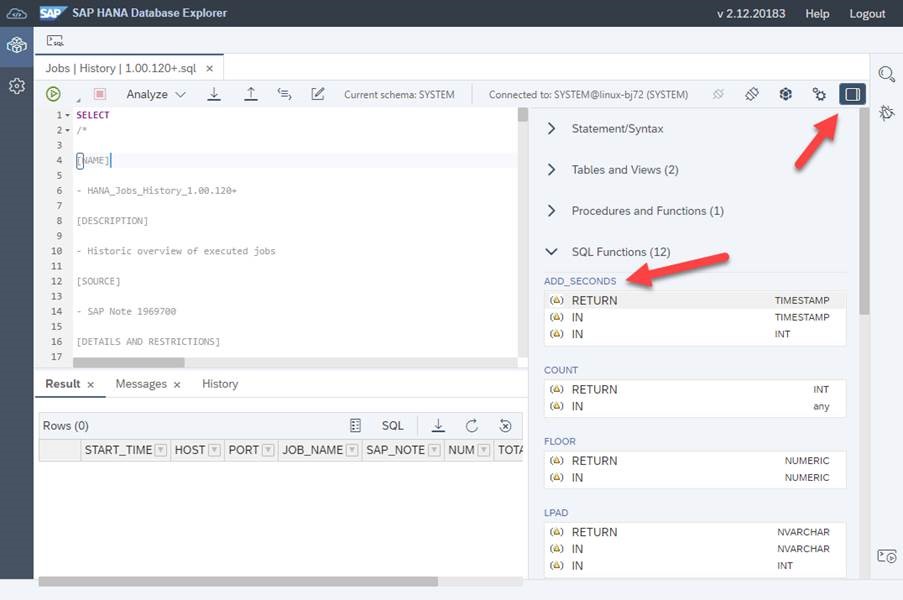The height and width of the screenshot is (600, 903).
Task: Open the History tab
Action: tap(220, 384)
